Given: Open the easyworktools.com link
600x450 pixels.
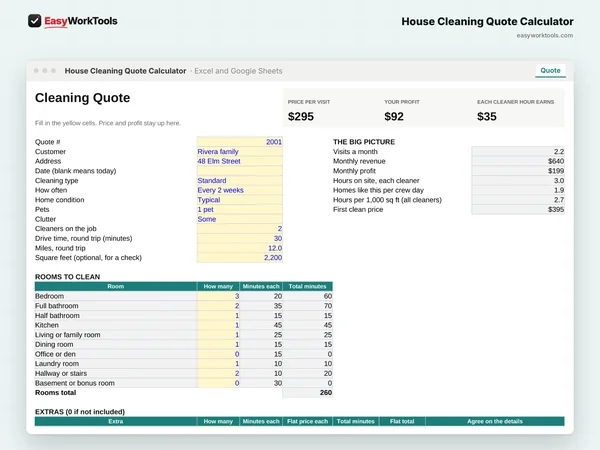Looking at the screenshot, I should coord(545,36).
